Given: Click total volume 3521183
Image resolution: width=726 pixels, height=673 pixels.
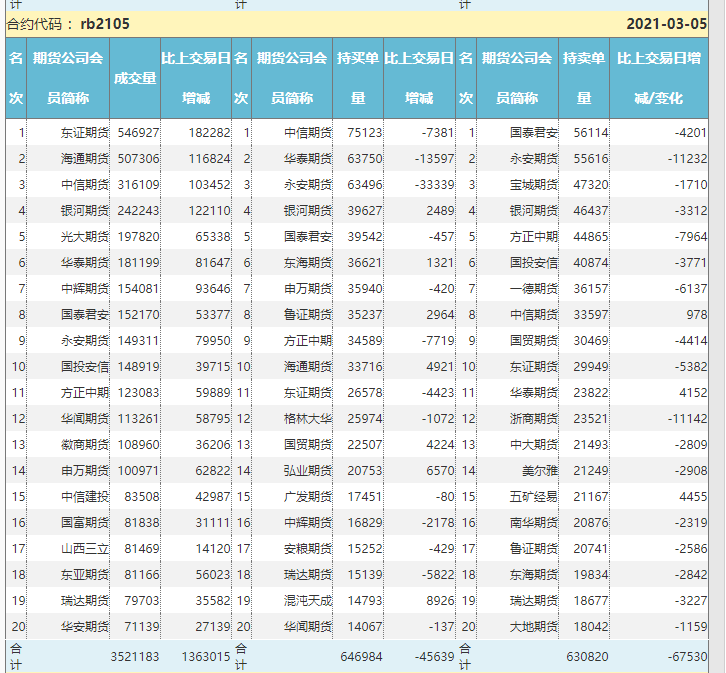Looking at the screenshot, I should (x=135, y=656).
